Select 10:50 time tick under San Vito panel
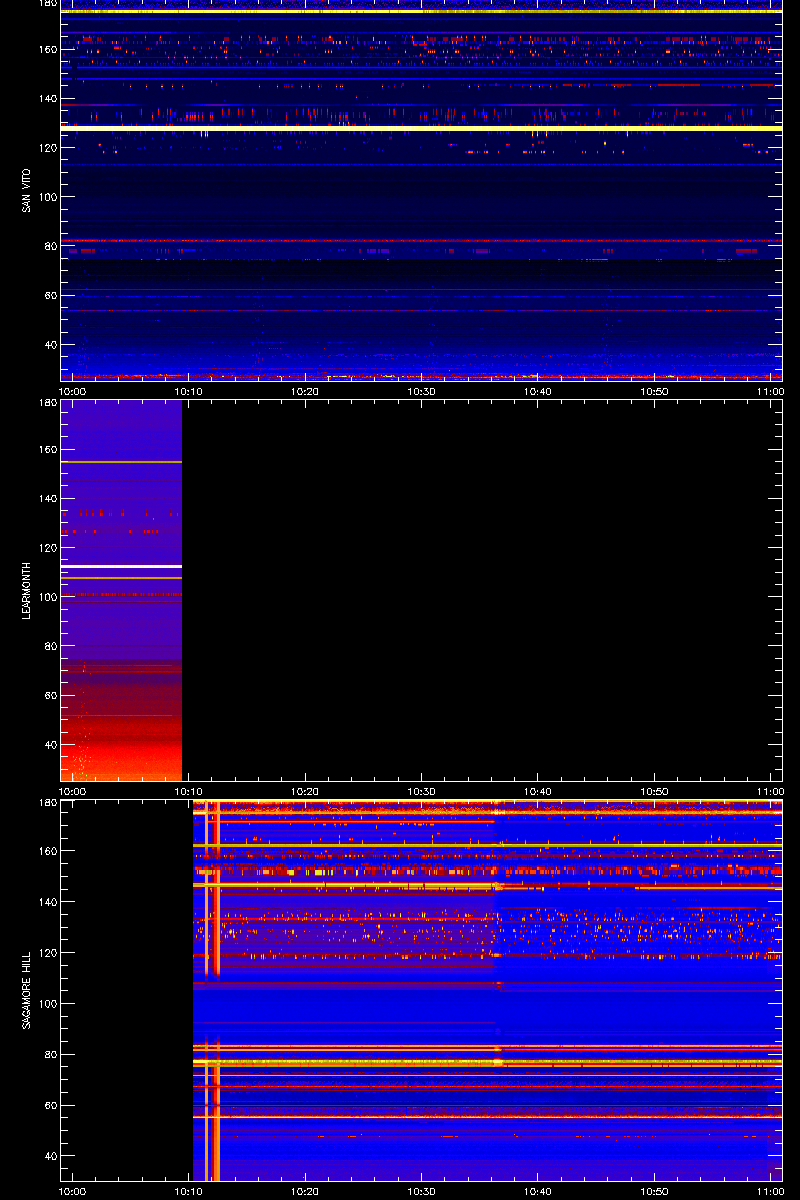Image resolution: width=800 pixels, height=1200 pixels. [x=654, y=391]
